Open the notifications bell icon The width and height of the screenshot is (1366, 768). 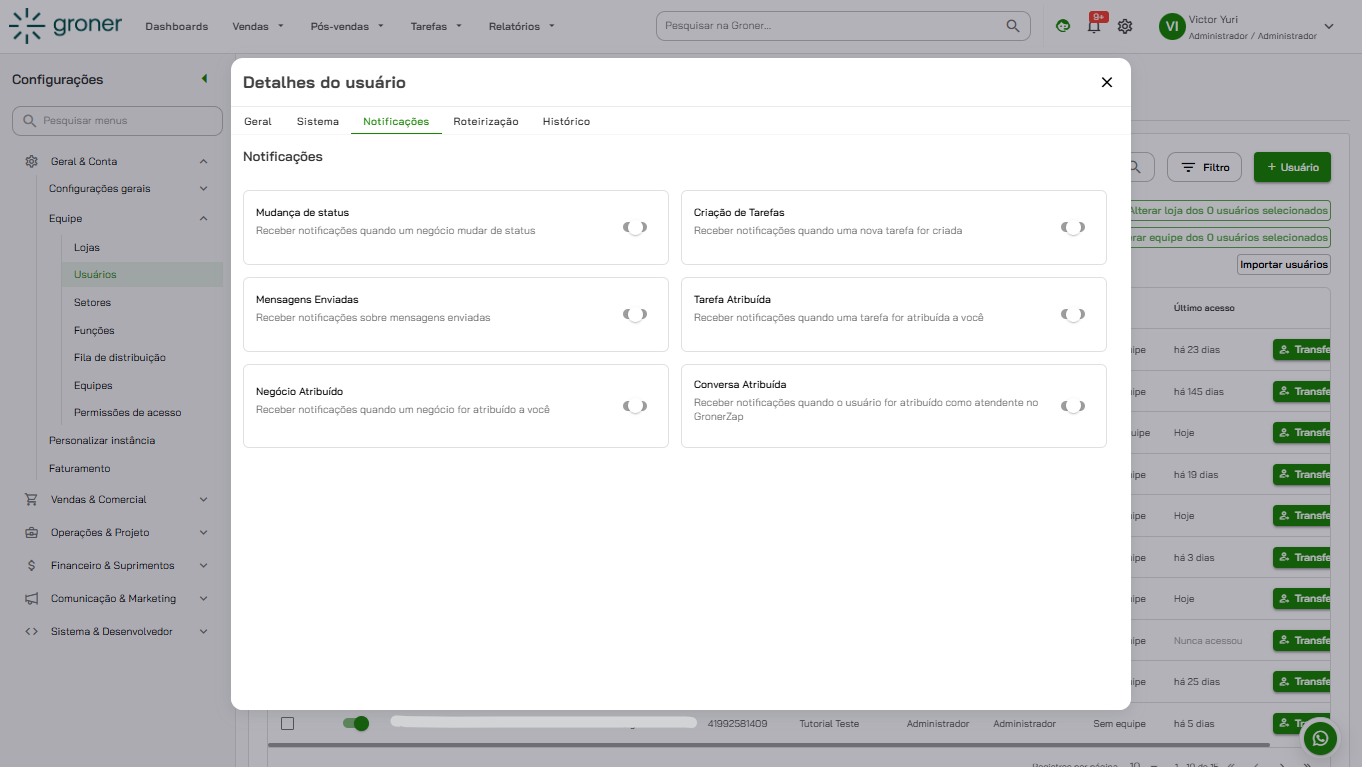point(1094,26)
